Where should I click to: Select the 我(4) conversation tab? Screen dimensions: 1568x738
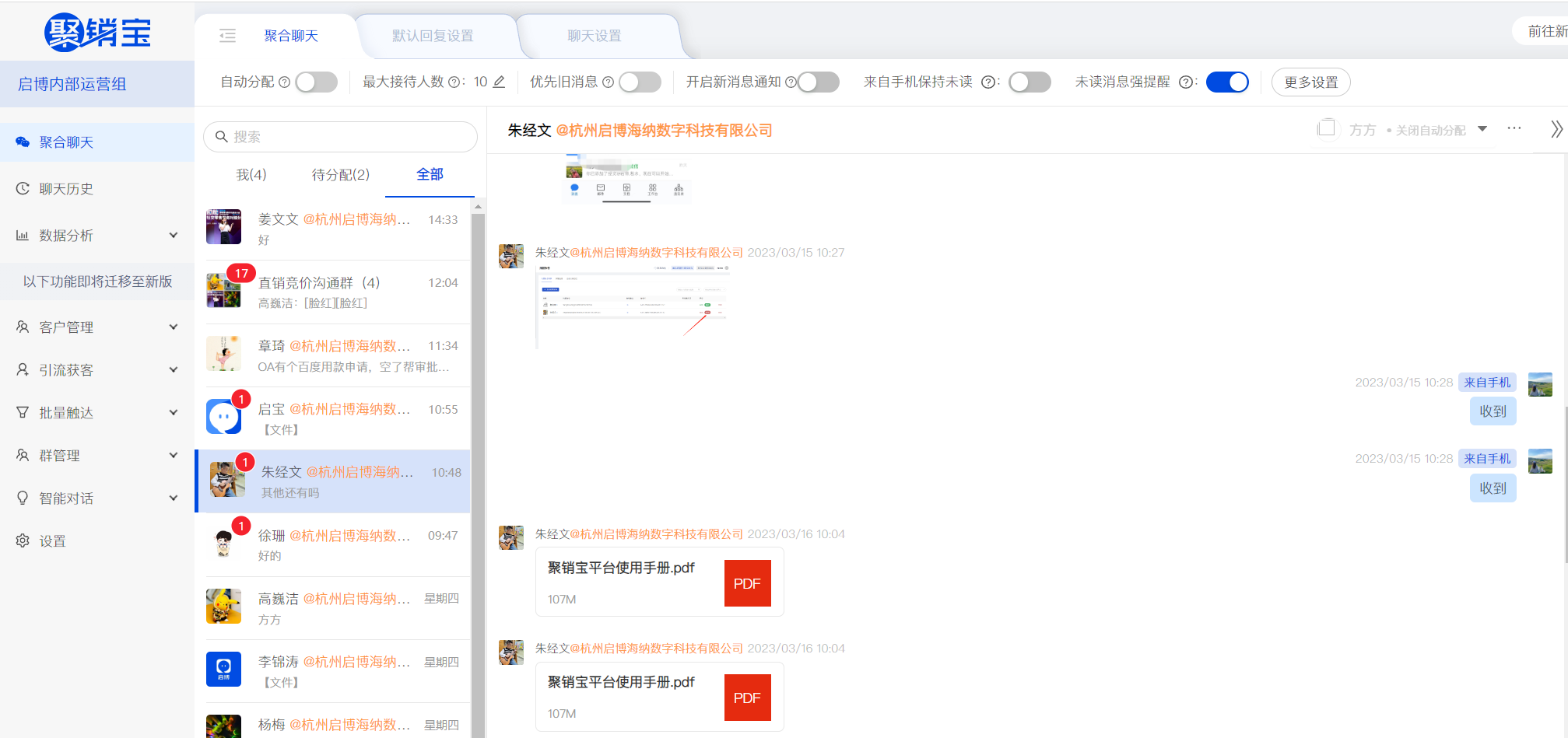pyautogui.click(x=251, y=174)
